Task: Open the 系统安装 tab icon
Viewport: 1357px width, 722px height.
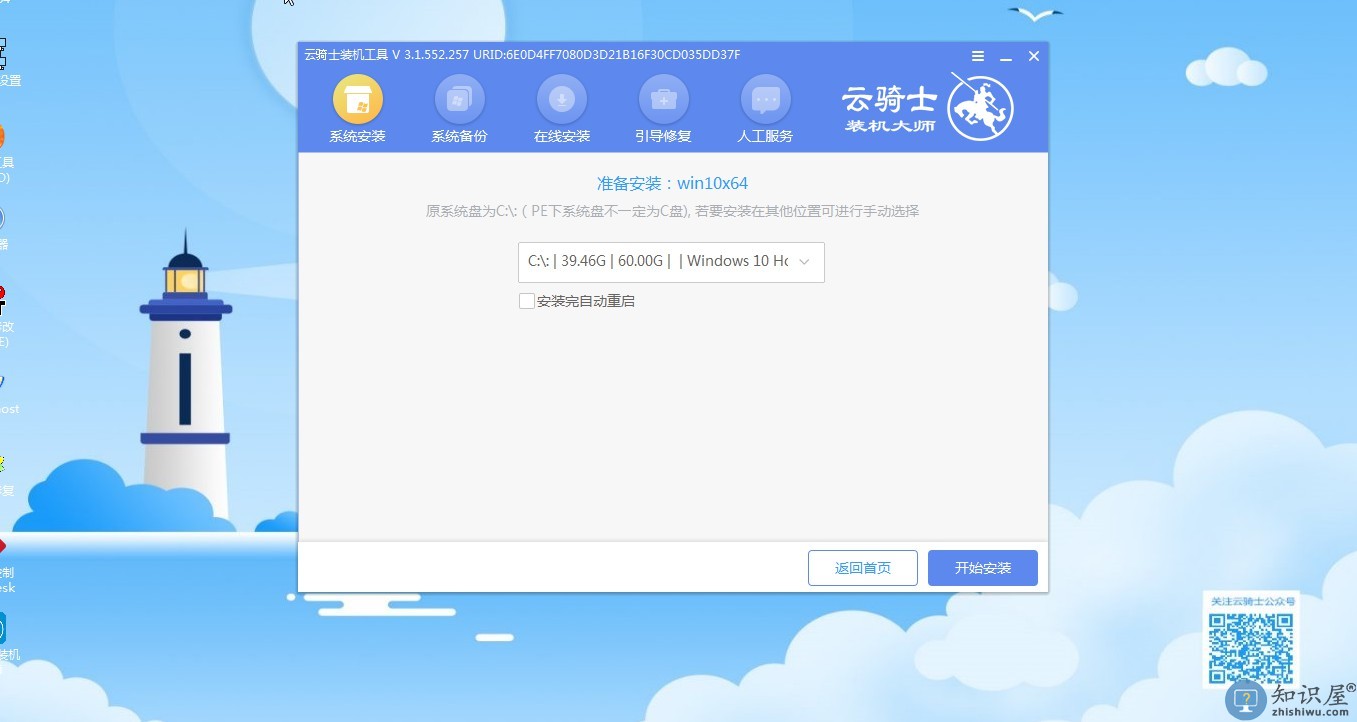Action: point(357,100)
